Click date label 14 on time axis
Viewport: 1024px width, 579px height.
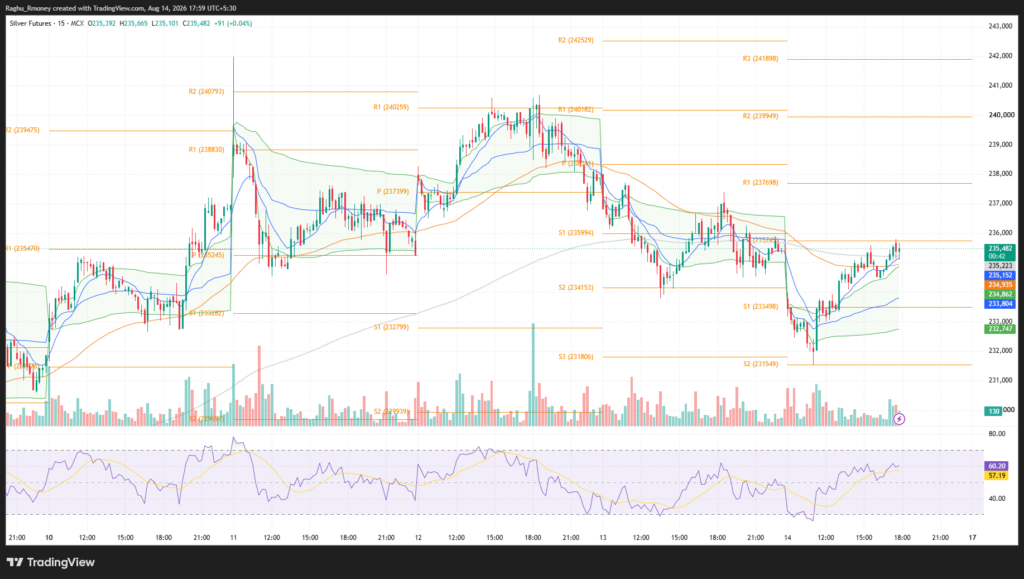point(788,538)
